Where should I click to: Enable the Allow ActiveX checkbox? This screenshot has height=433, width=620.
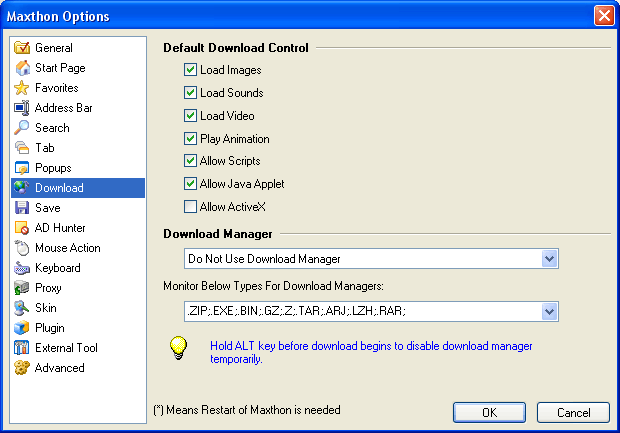pyautogui.click(x=190, y=207)
